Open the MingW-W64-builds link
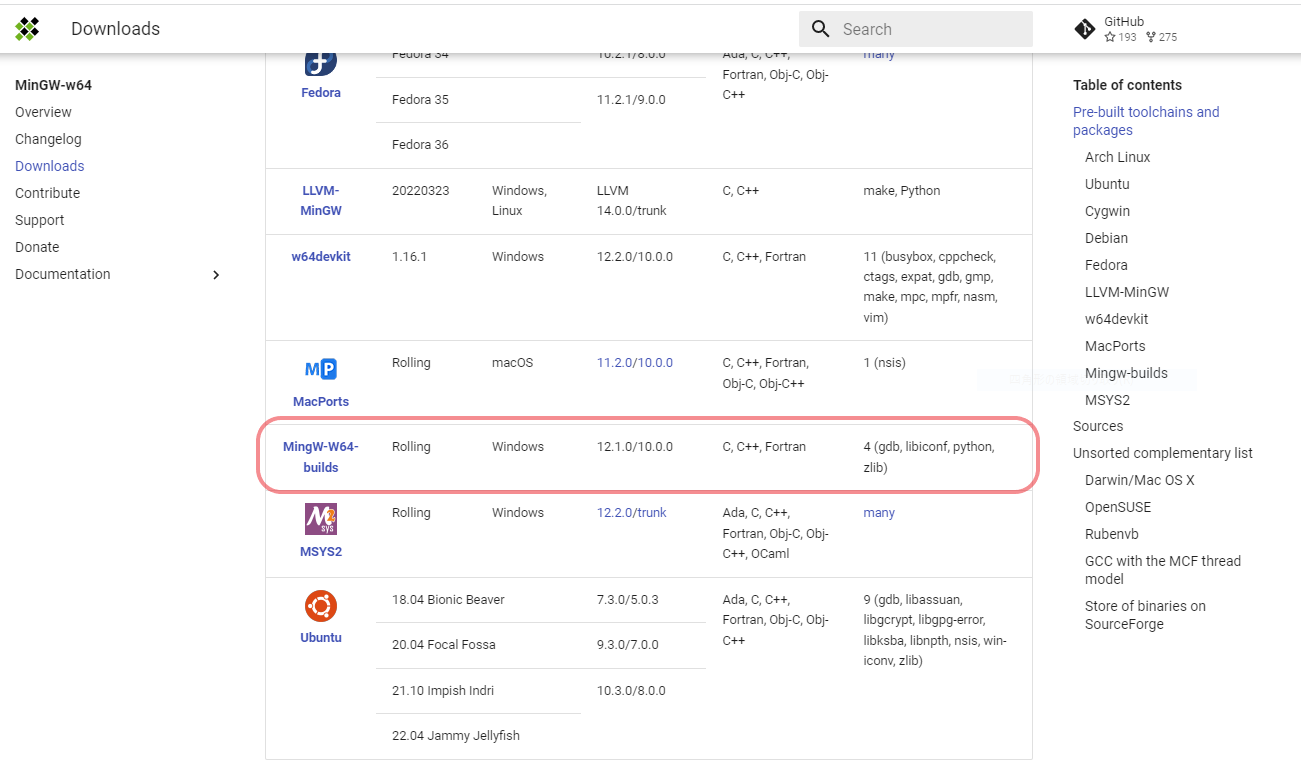Screen dimensions: 1301x776 321,457
